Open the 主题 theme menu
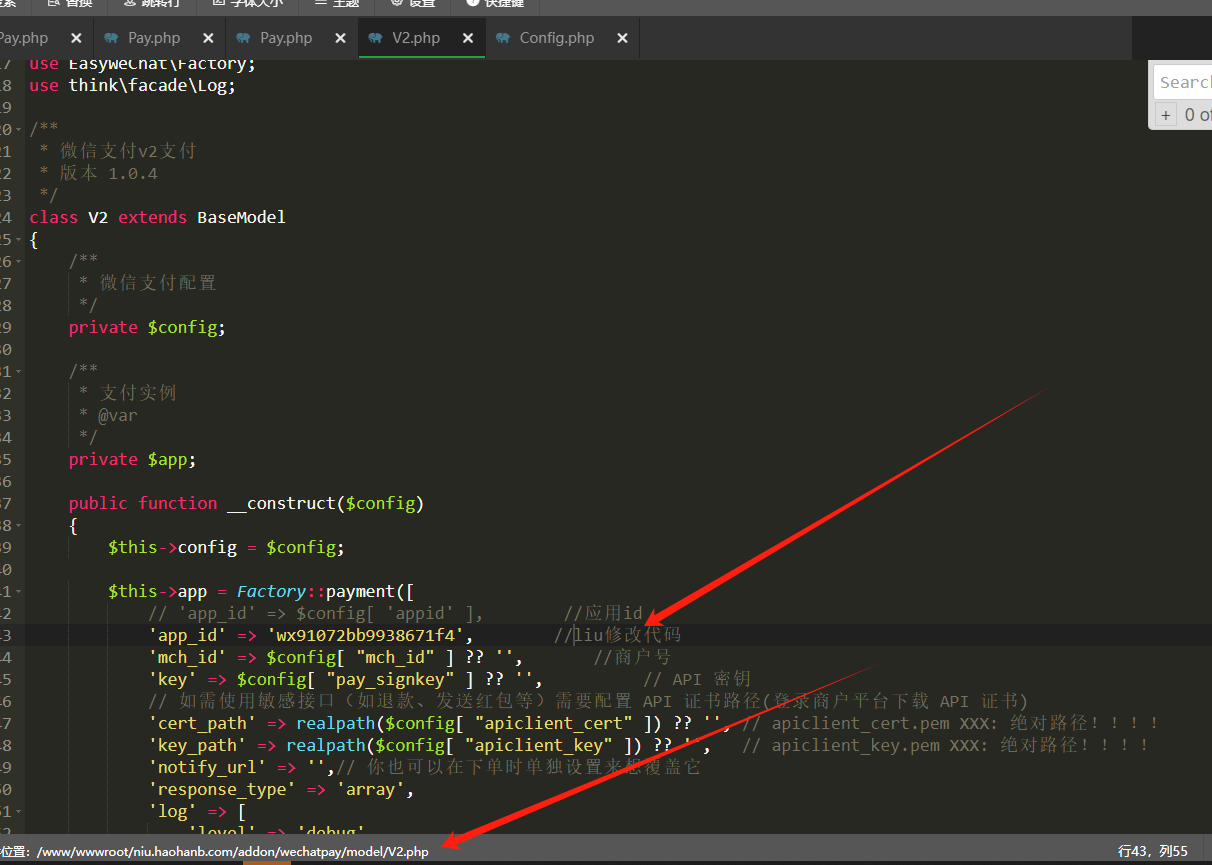 point(337,4)
